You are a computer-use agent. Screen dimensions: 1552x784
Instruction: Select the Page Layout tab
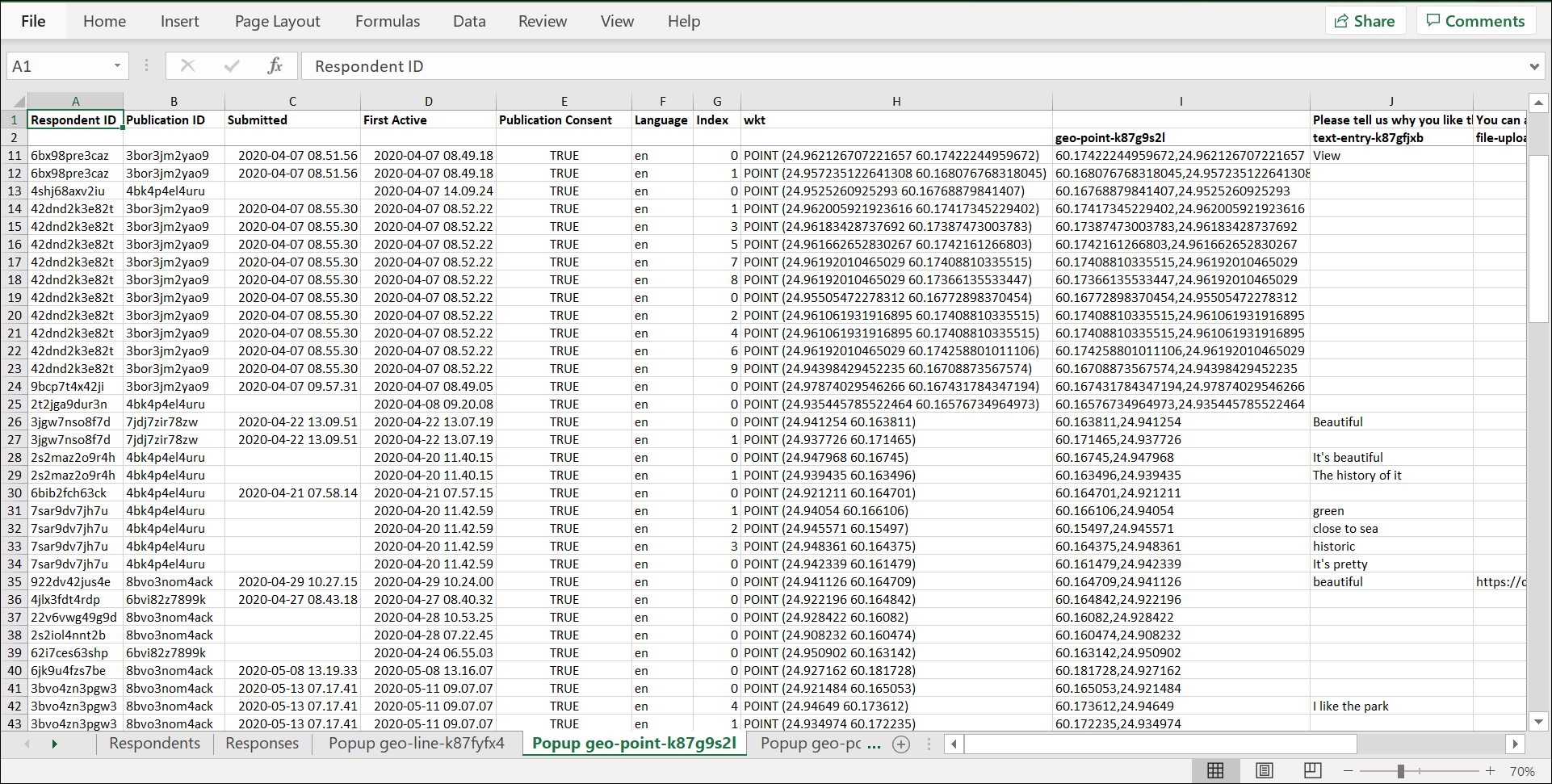click(x=277, y=22)
